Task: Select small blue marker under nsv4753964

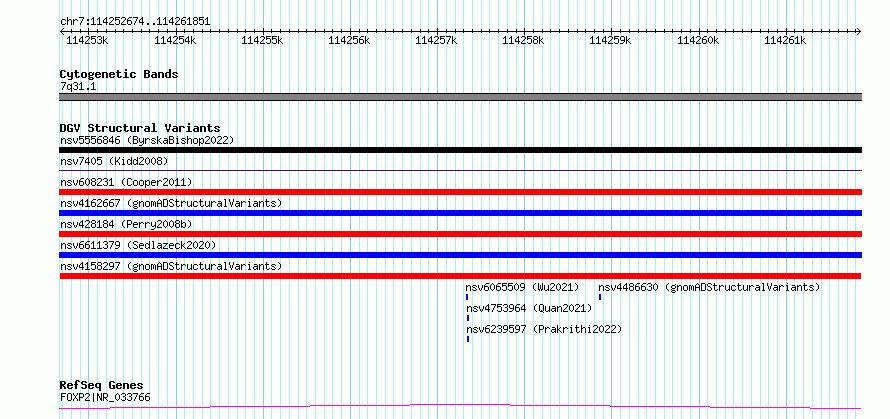Action: pyautogui.click(x=468, y=318)
